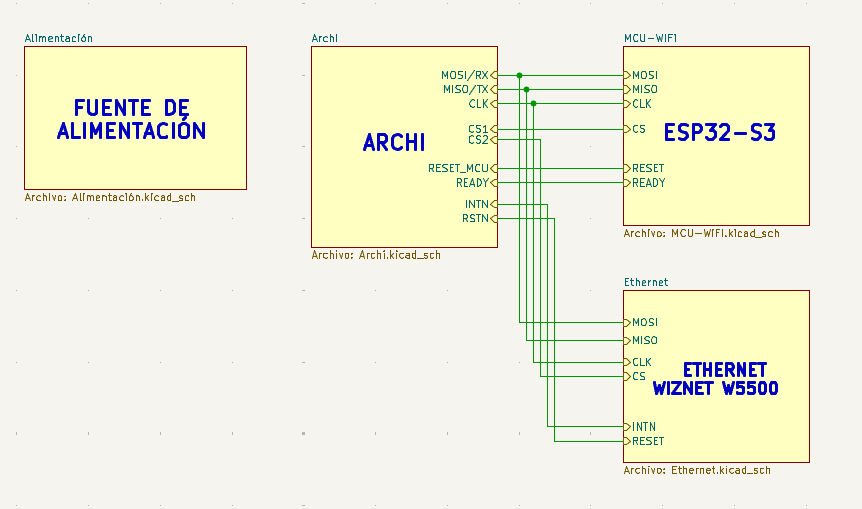Select the CLK pin on the Archi sheet
The width and height of the screenshot is (862, 509).
coord(483,103)
